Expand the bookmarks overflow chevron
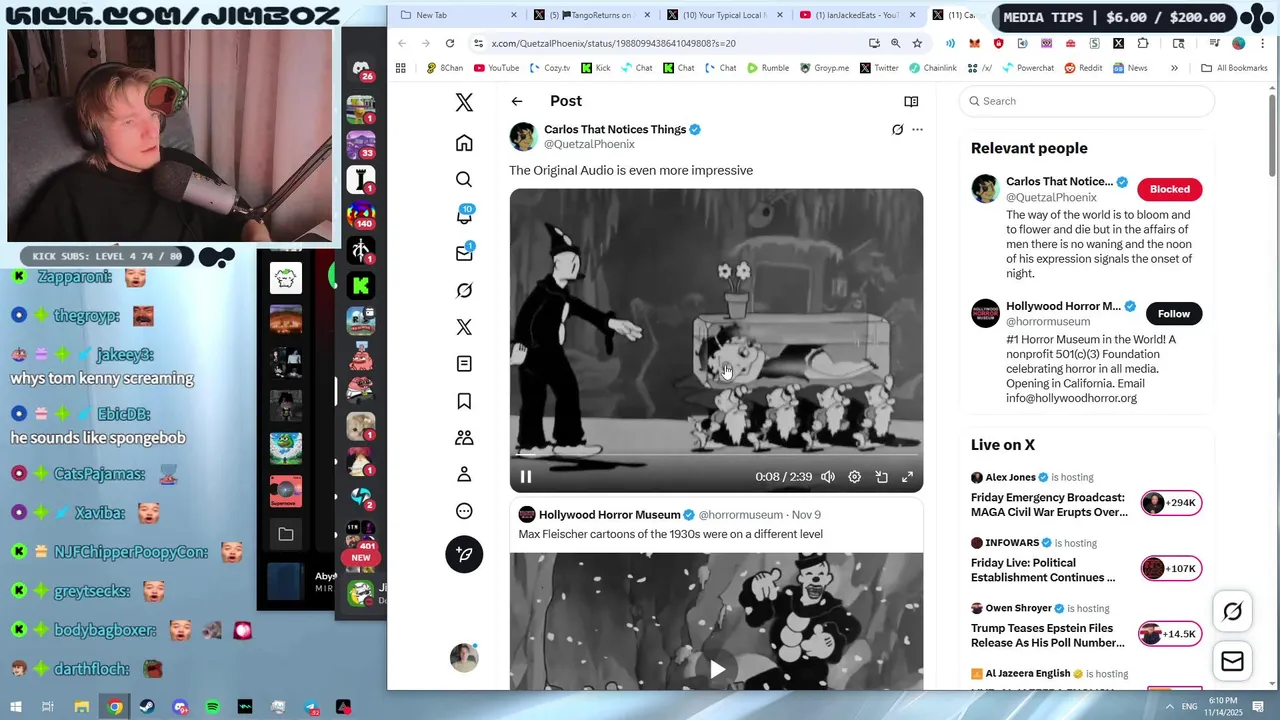Viewport: 1280px width, 720px height. [x=1174, y=68]
